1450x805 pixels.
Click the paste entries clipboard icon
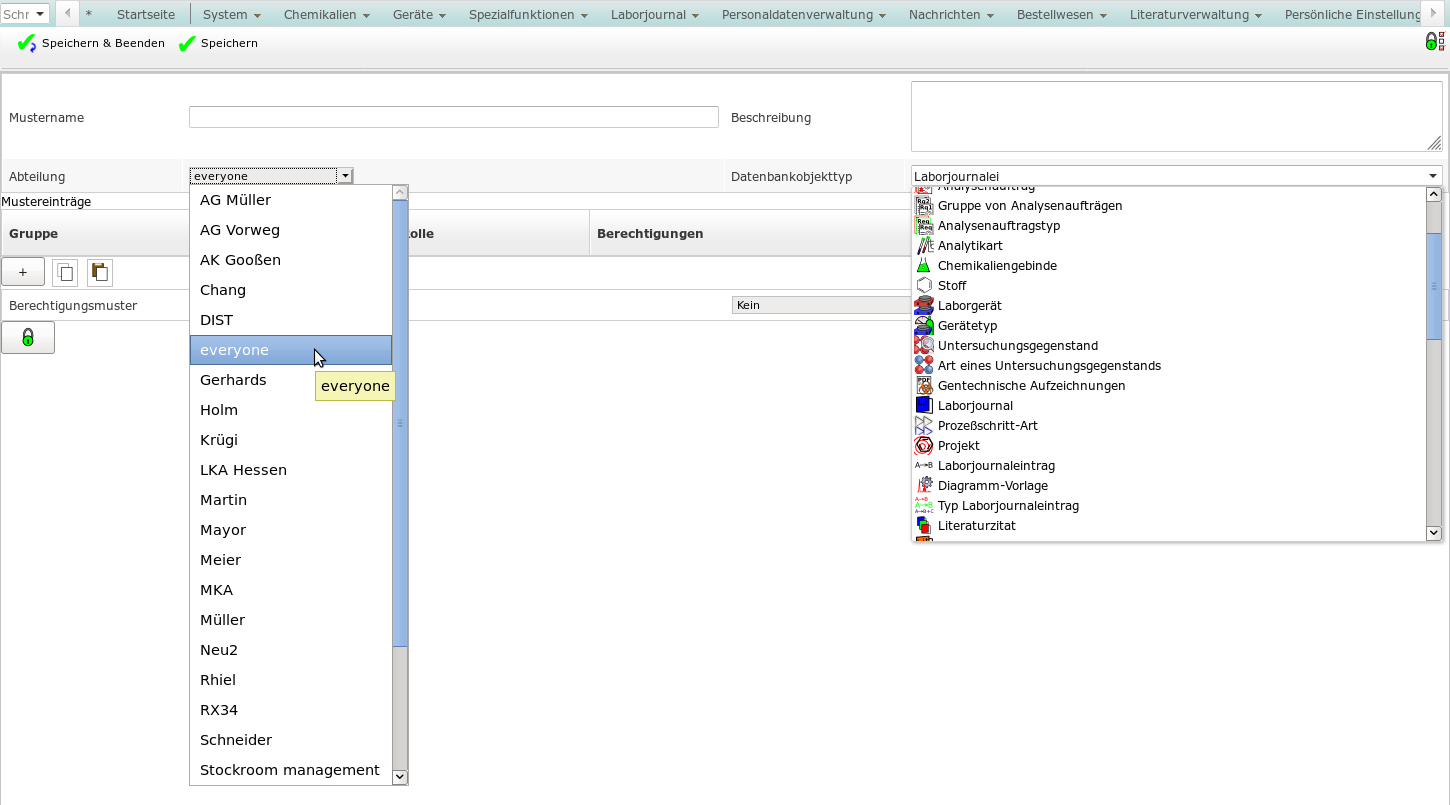click(99, 272)
